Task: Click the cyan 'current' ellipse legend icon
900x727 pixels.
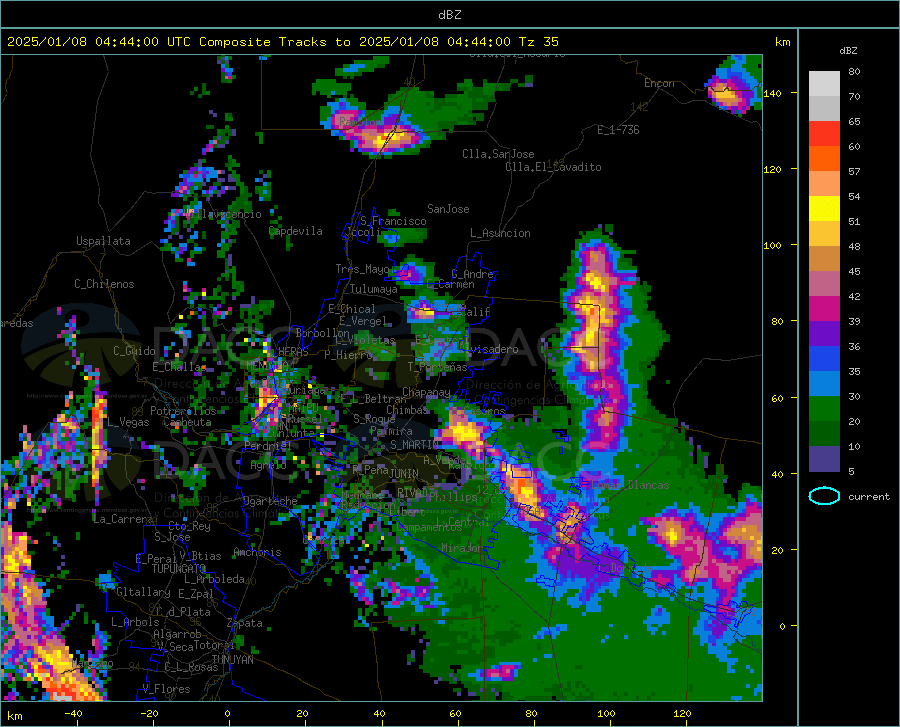Action: tap(824, 496)
